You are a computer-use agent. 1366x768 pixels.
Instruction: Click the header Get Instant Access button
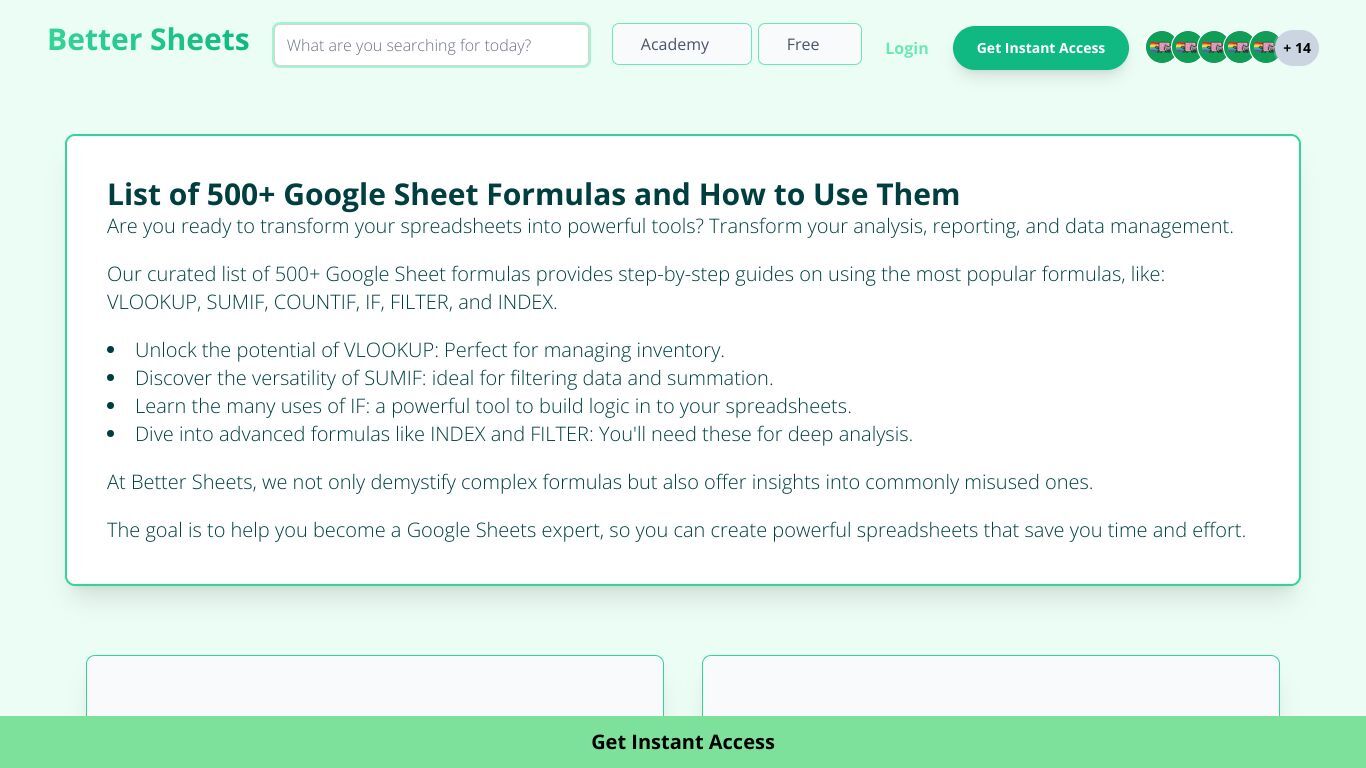pos(1040,48)
